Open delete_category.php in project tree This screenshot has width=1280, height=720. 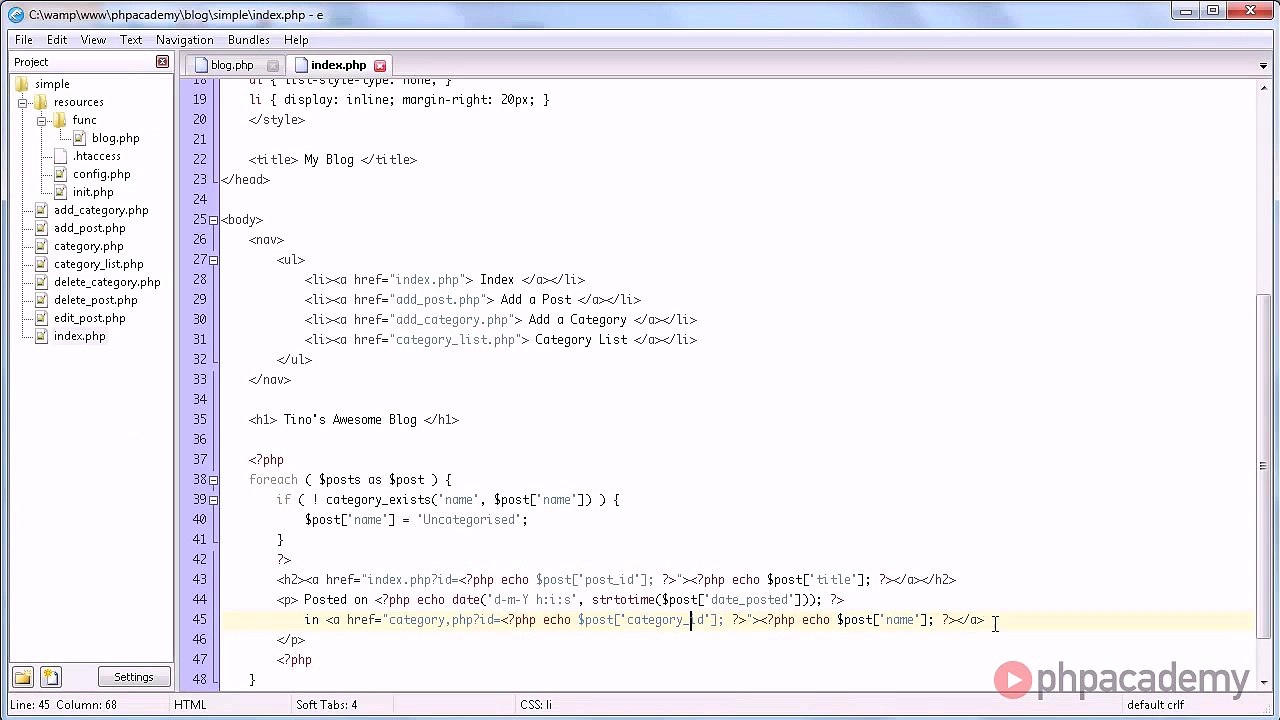(107, 282)
